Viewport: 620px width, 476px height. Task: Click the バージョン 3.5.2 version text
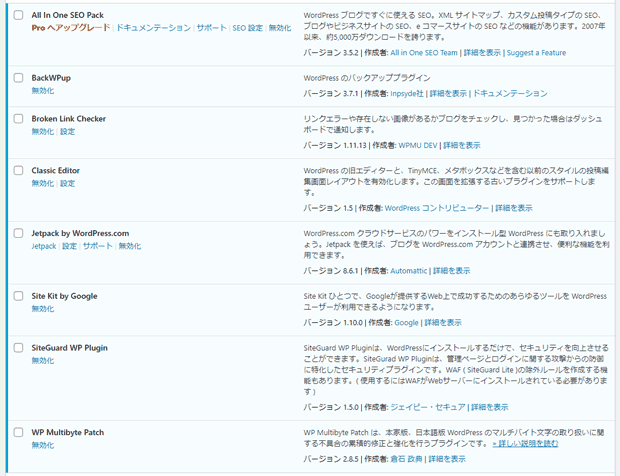click(x=331, y=53)
